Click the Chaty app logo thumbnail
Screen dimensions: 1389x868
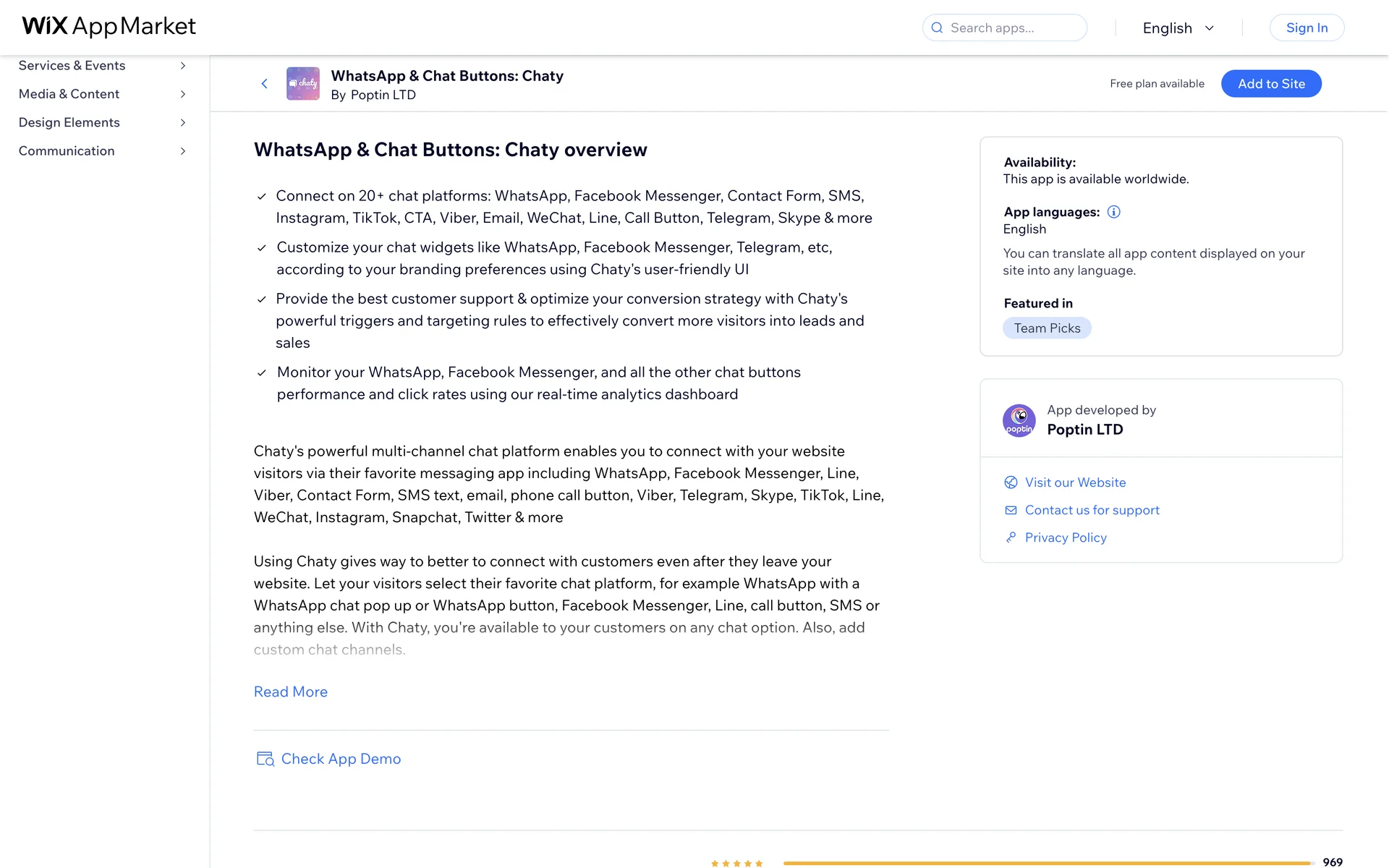point(302,84)
